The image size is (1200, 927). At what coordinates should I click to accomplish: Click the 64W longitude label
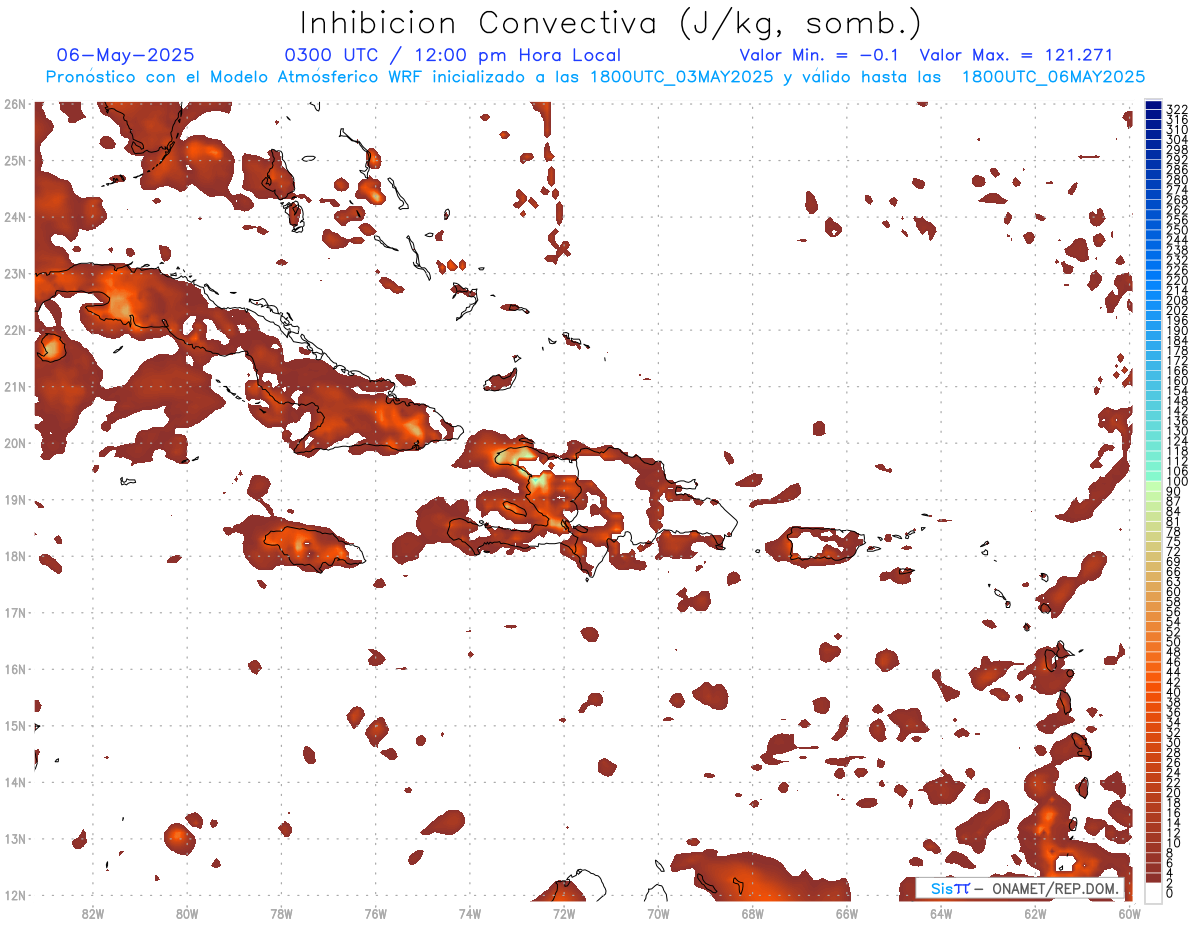[x=941, y=913]
